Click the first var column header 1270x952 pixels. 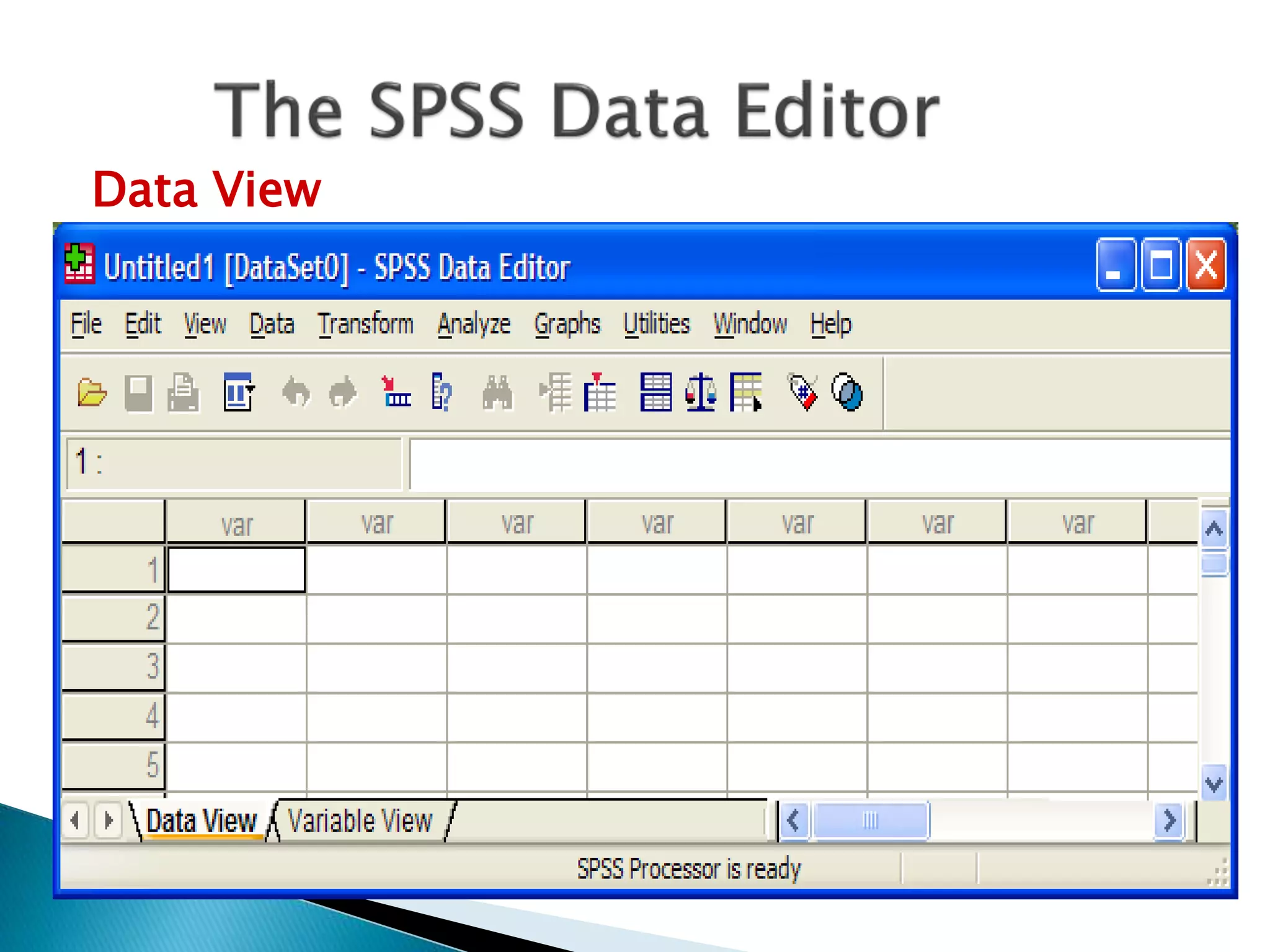click(x=236, y=522)
